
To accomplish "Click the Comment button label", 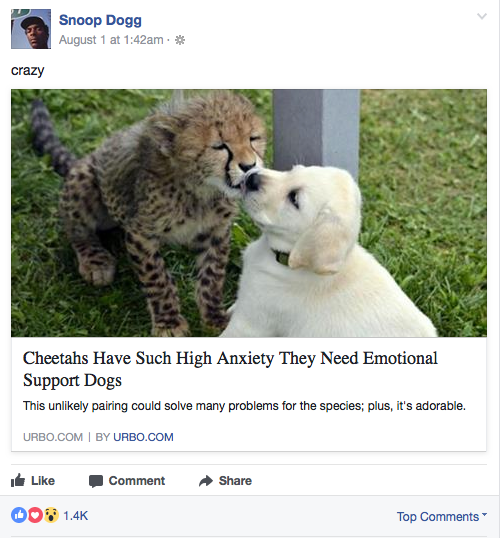I will click(x=137, y=481).
